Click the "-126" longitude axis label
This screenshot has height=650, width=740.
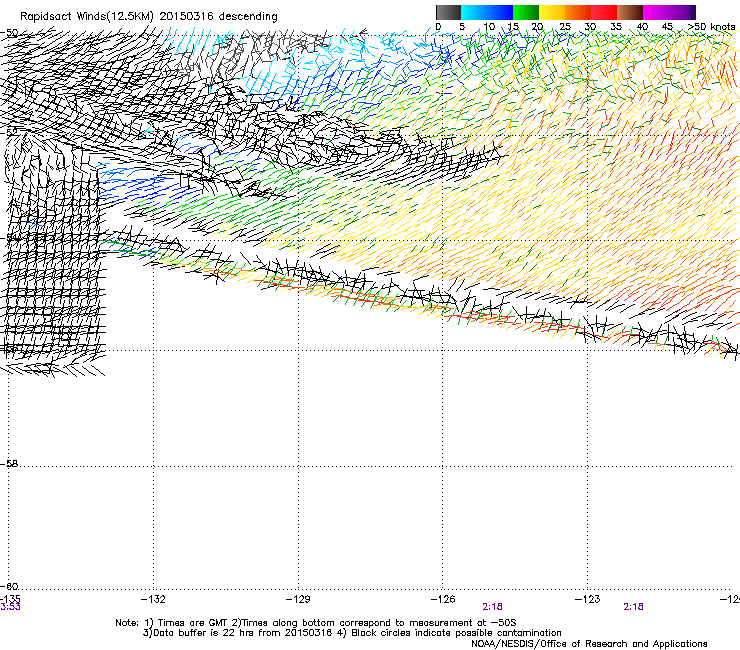443,599
